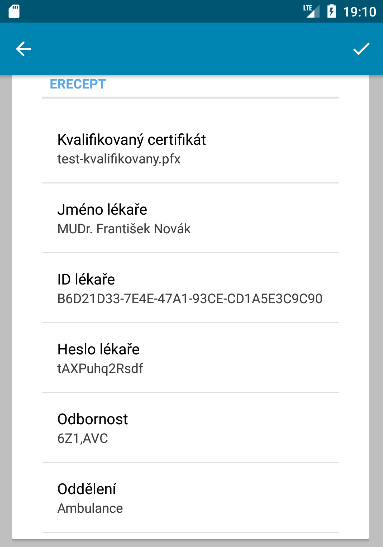Viewport: 383px width, 547px height.
Task: Tap MUDr. František Novák value
Action: point(124,229)
